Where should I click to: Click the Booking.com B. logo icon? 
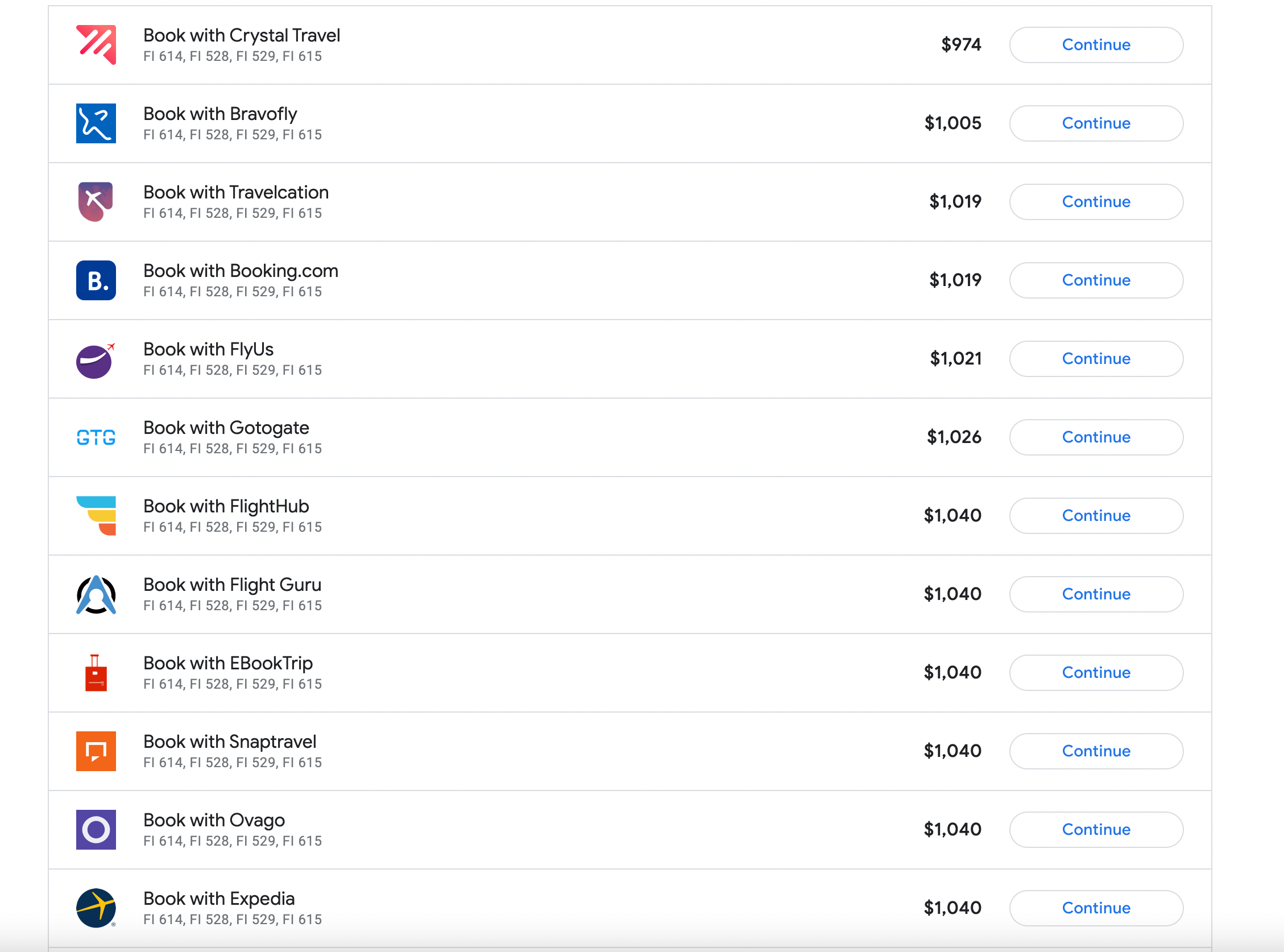point(96,280)
